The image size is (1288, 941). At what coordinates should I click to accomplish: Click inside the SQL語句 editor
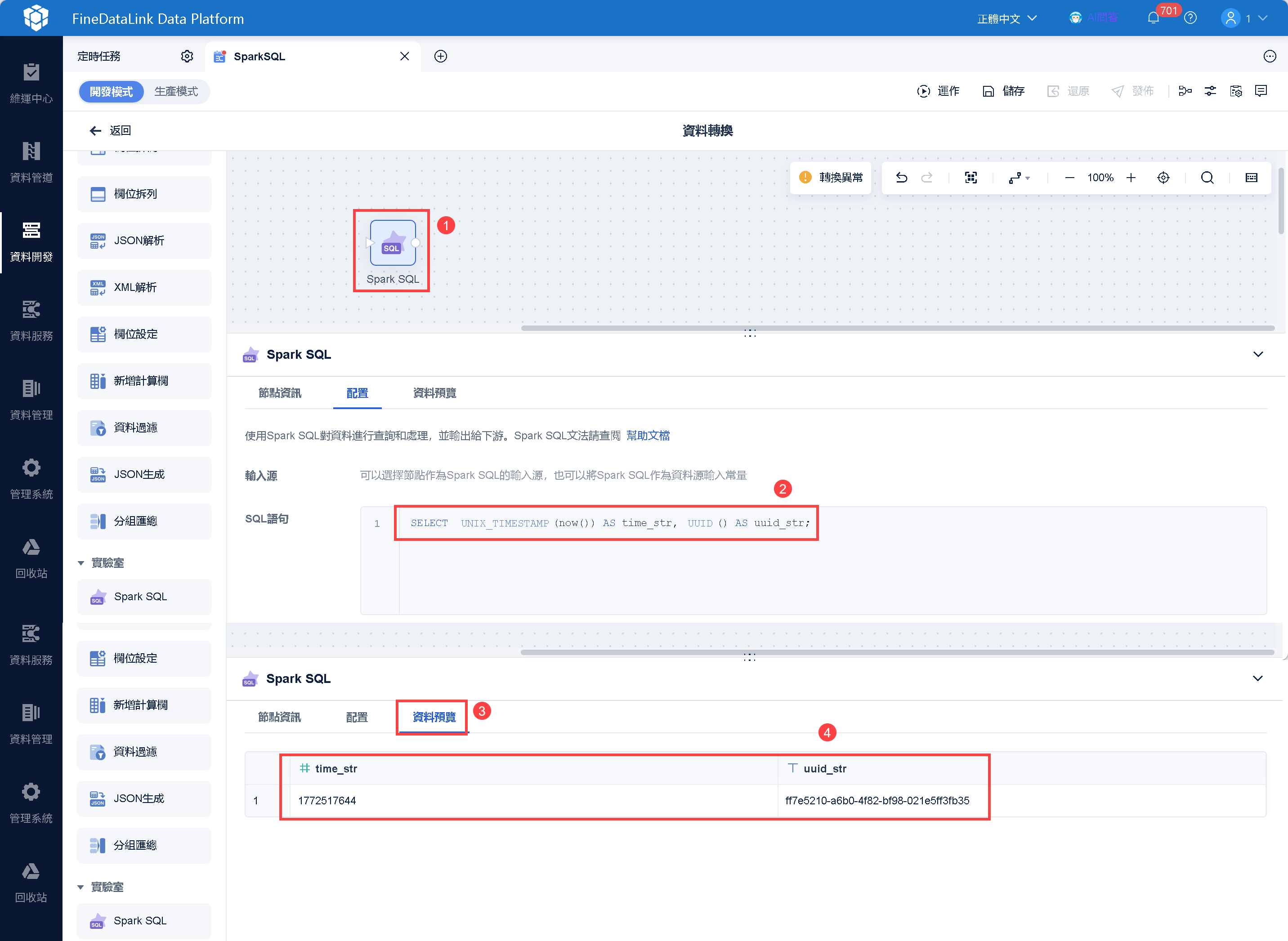[814, 561]
